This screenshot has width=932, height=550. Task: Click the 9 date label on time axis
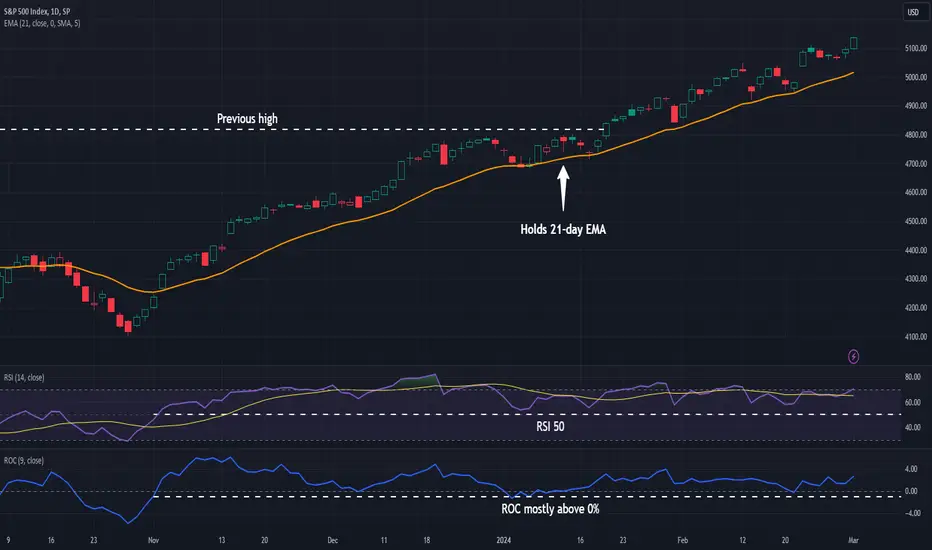[x=8, y=540]
